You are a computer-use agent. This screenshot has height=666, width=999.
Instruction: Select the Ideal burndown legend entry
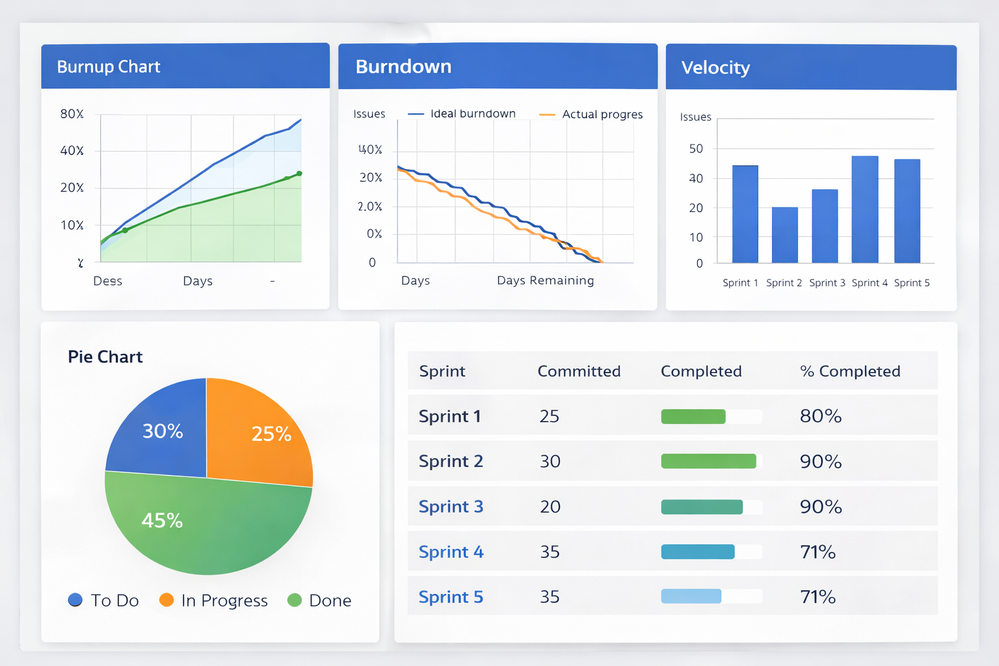click(461, 113)
